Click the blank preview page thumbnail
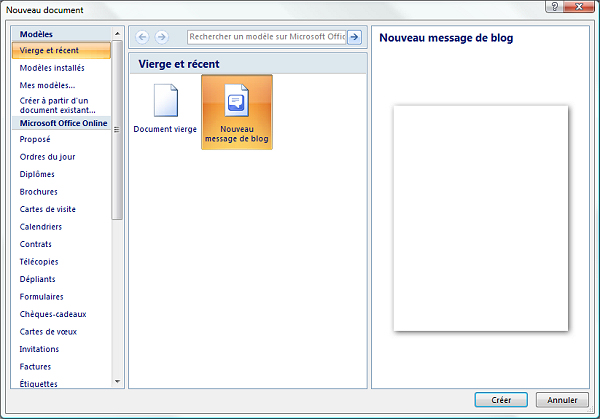The width and height of the screenshot is (600, 419). pyautogui.click(x=480, y=217)
